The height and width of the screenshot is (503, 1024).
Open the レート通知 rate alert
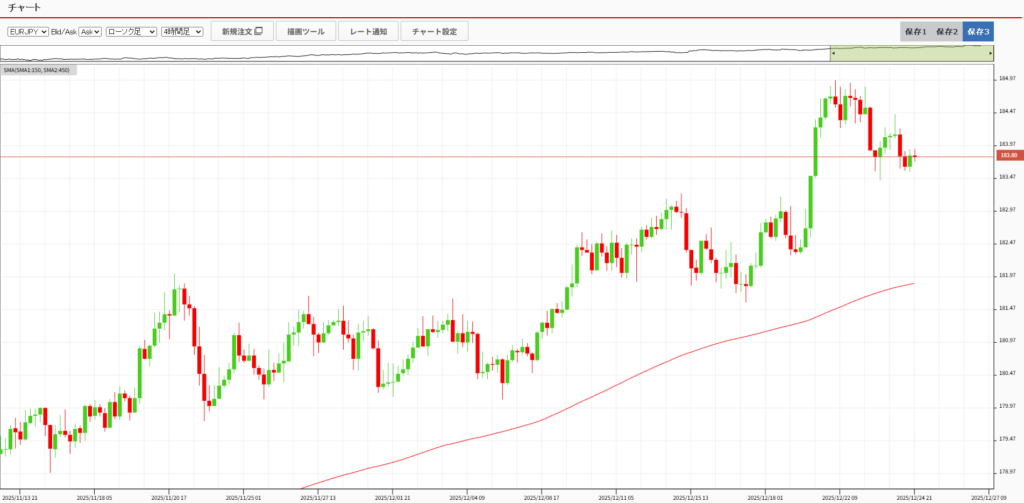pyautogui.click(x=369, y=32)
